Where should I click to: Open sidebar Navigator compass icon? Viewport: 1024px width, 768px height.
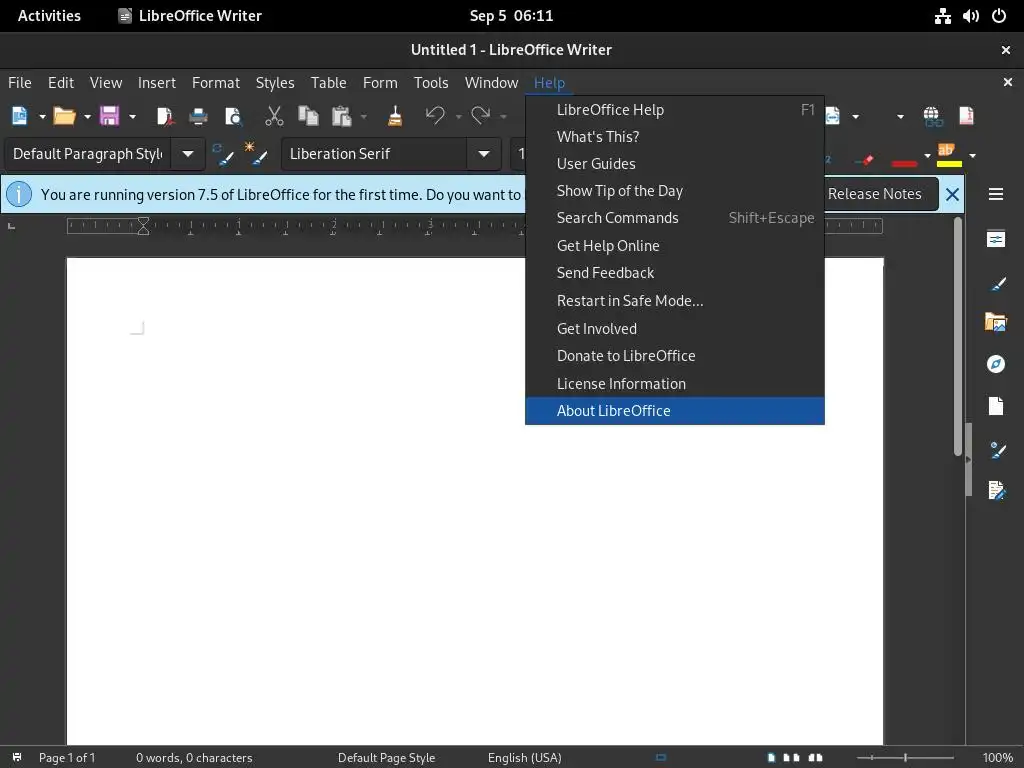click(996, 364)
